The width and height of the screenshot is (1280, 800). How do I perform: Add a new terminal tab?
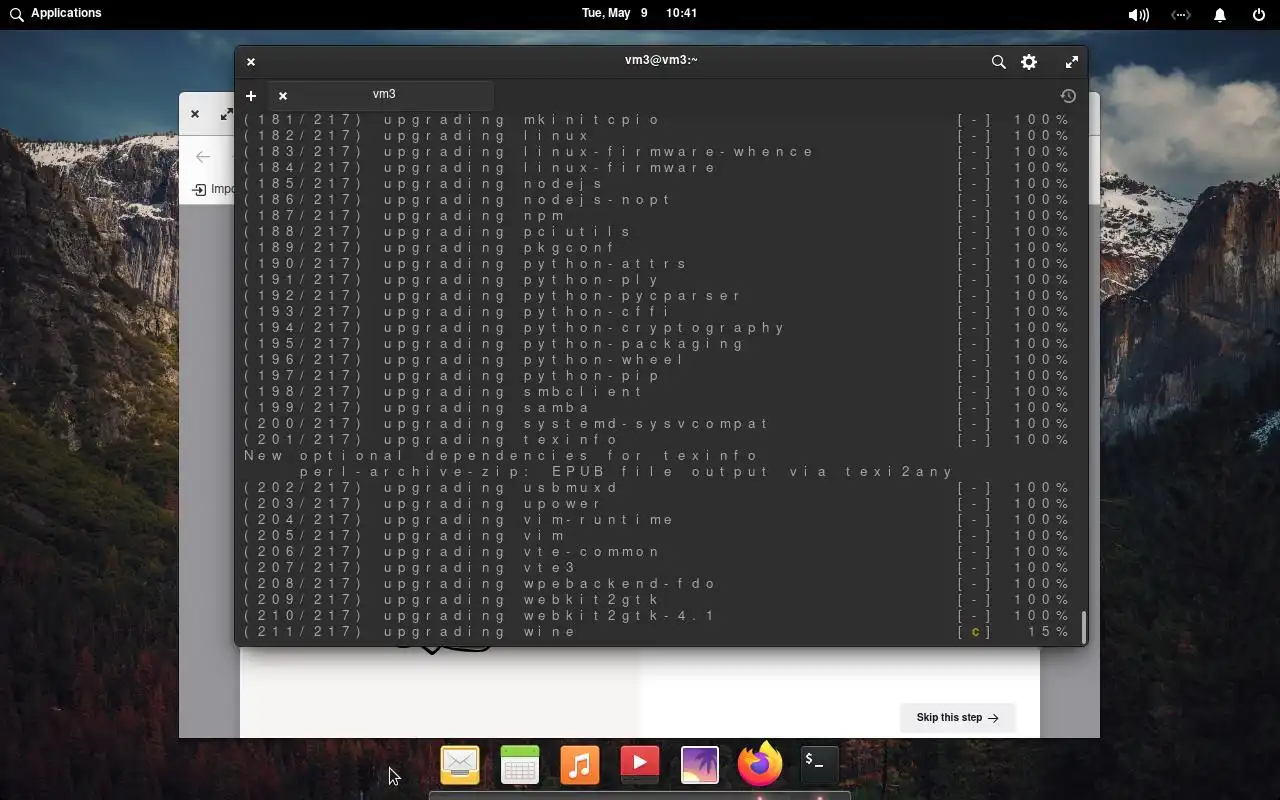click(251, 95)
